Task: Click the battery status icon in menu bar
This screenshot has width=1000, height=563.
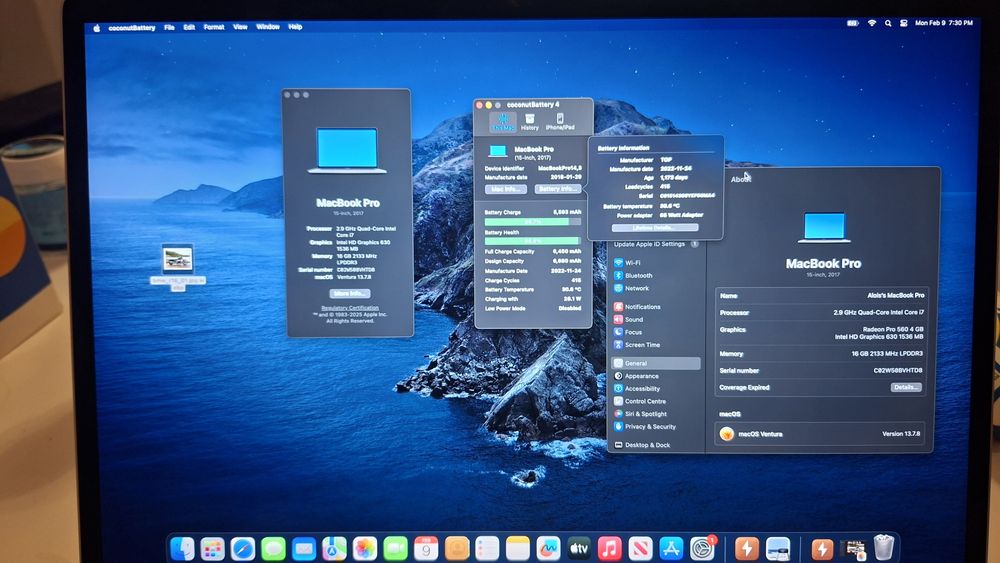Action: tap(853, 23)
